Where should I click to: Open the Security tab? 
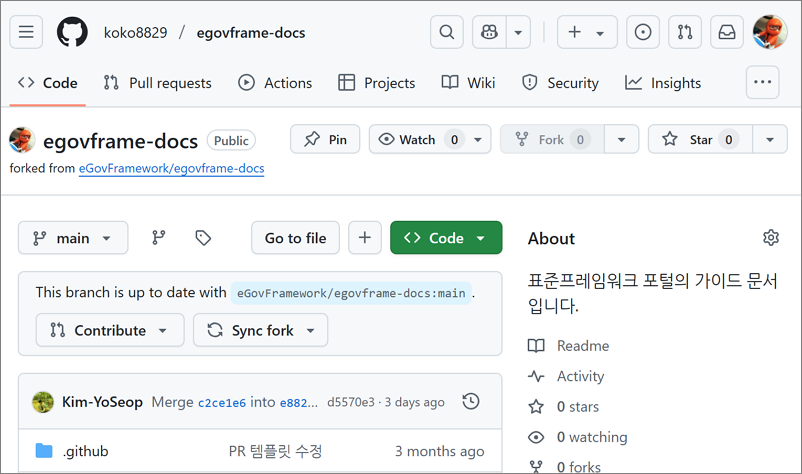pyautogui.click(x=560, y=83)
